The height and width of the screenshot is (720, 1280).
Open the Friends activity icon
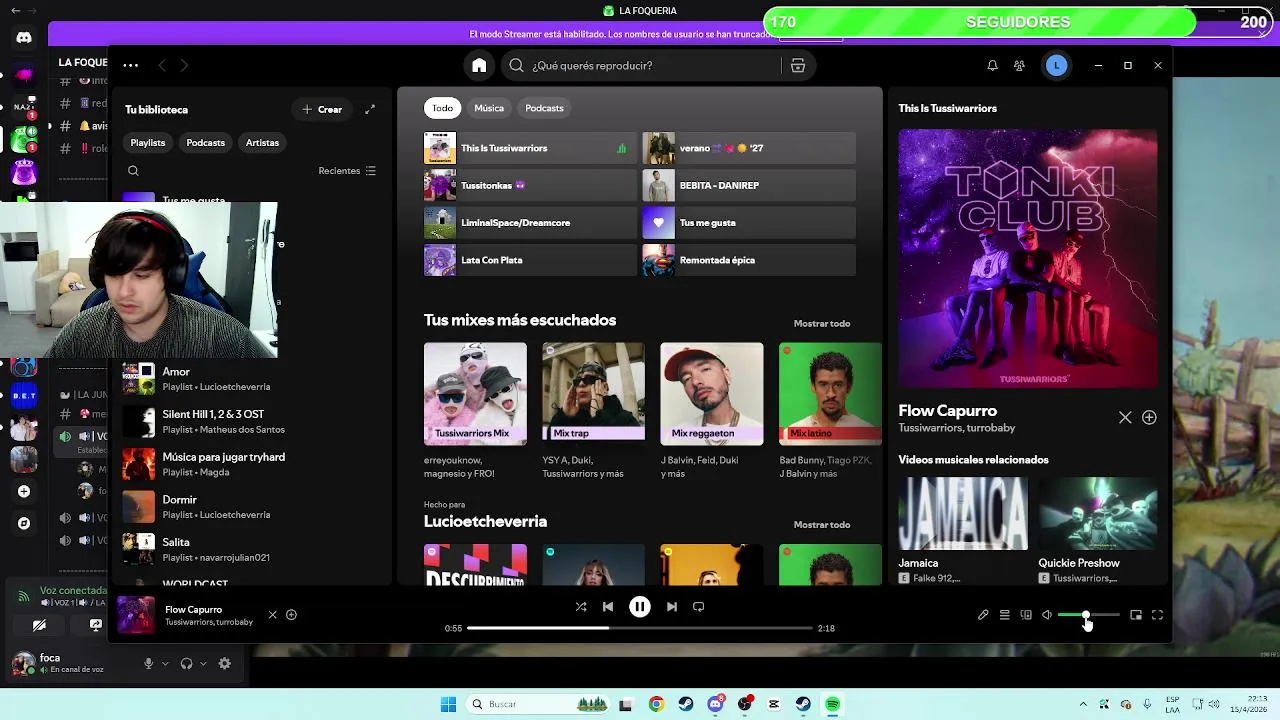1019,65
